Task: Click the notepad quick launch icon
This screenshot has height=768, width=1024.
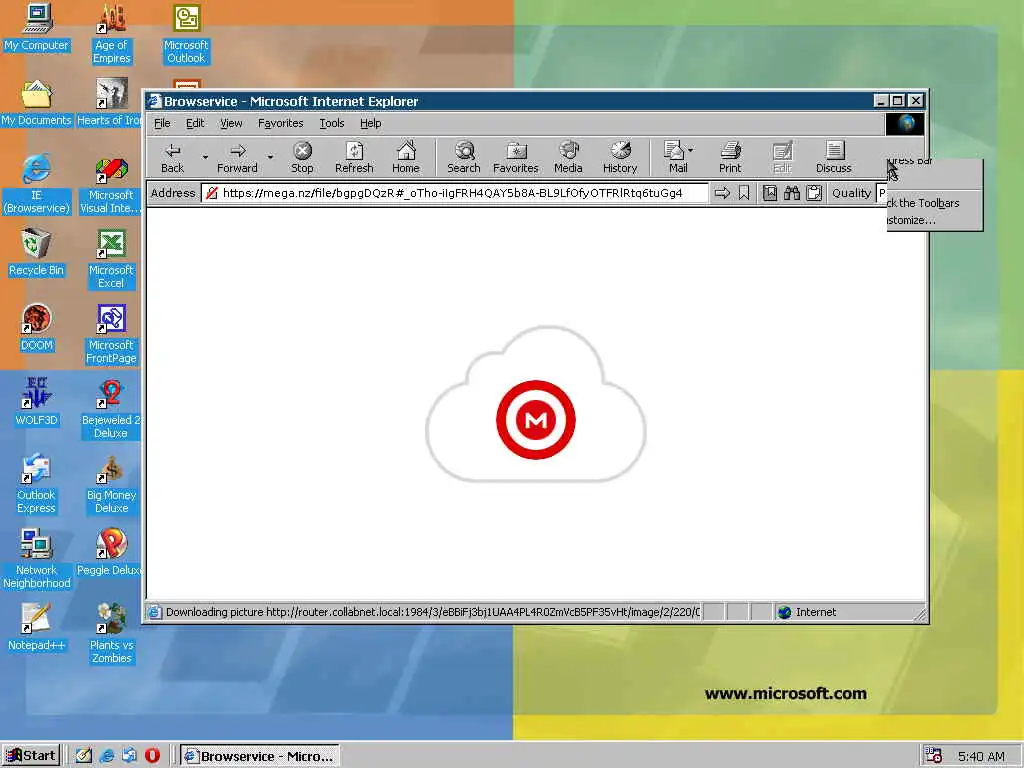Action: coord(84,755)
